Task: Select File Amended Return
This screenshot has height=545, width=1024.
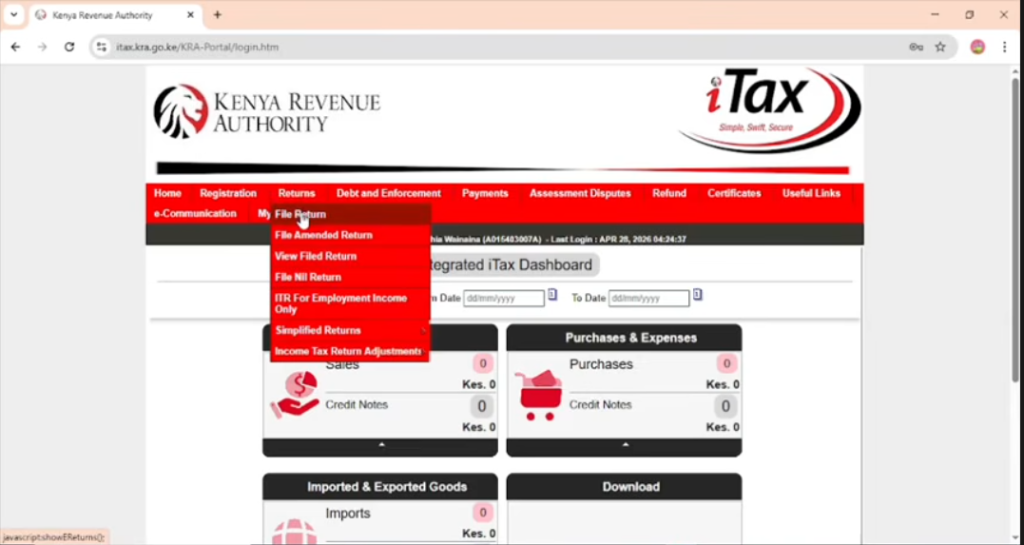Action: [x=350, y=235]
